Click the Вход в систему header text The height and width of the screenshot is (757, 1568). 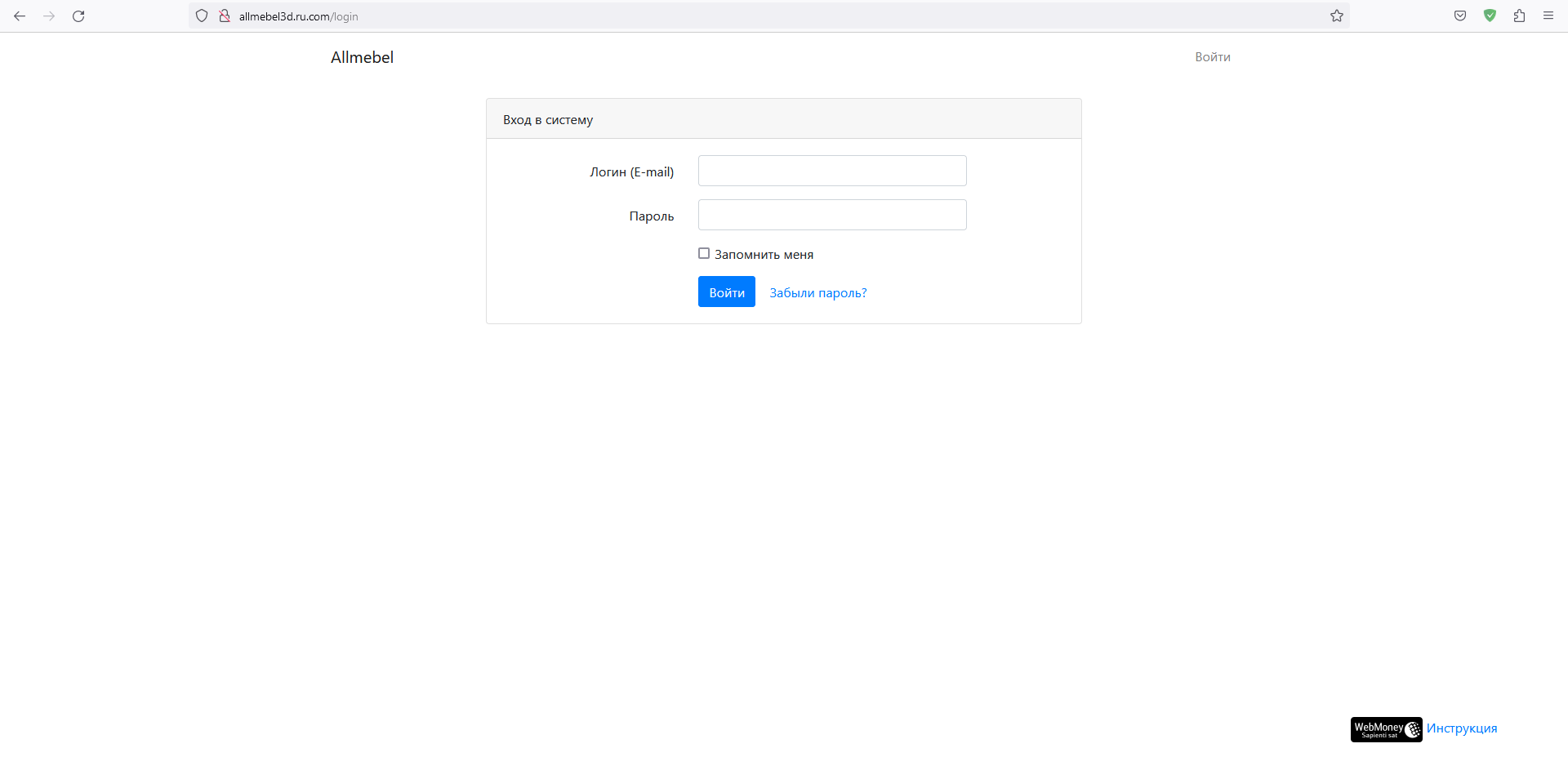pos(548,120)
